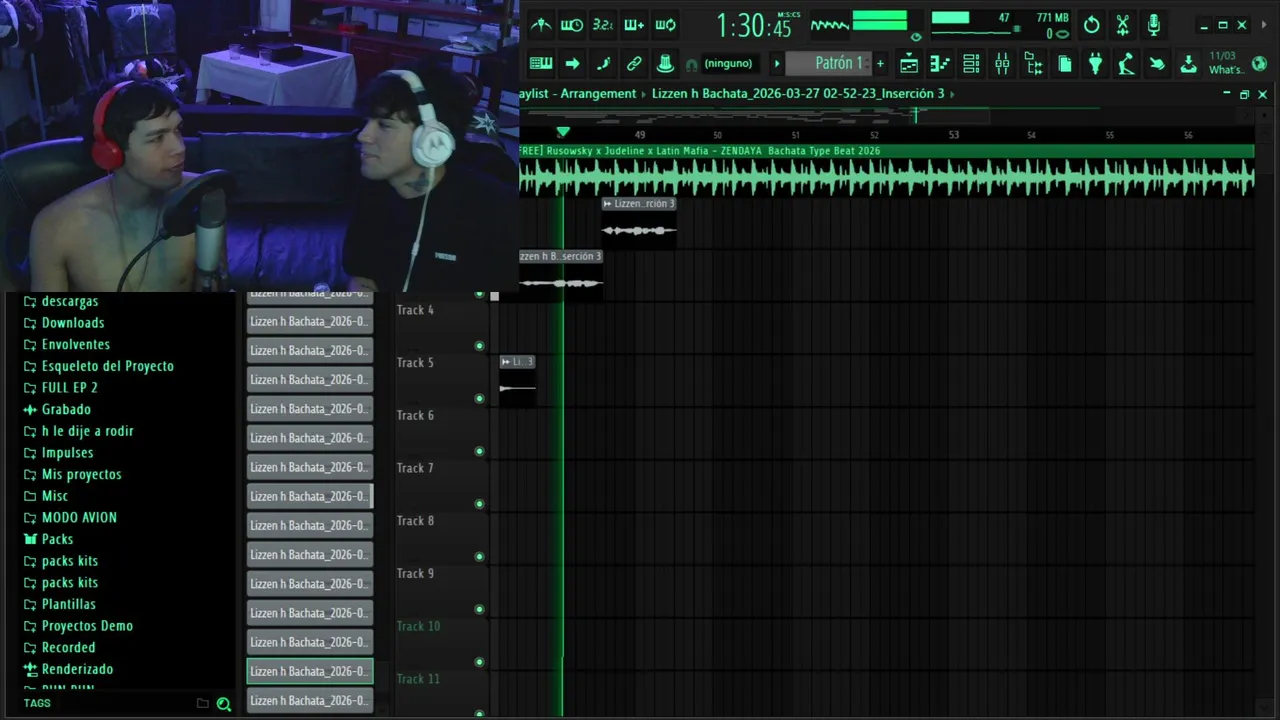Add a new pattern with plus button

coord(880,64)
